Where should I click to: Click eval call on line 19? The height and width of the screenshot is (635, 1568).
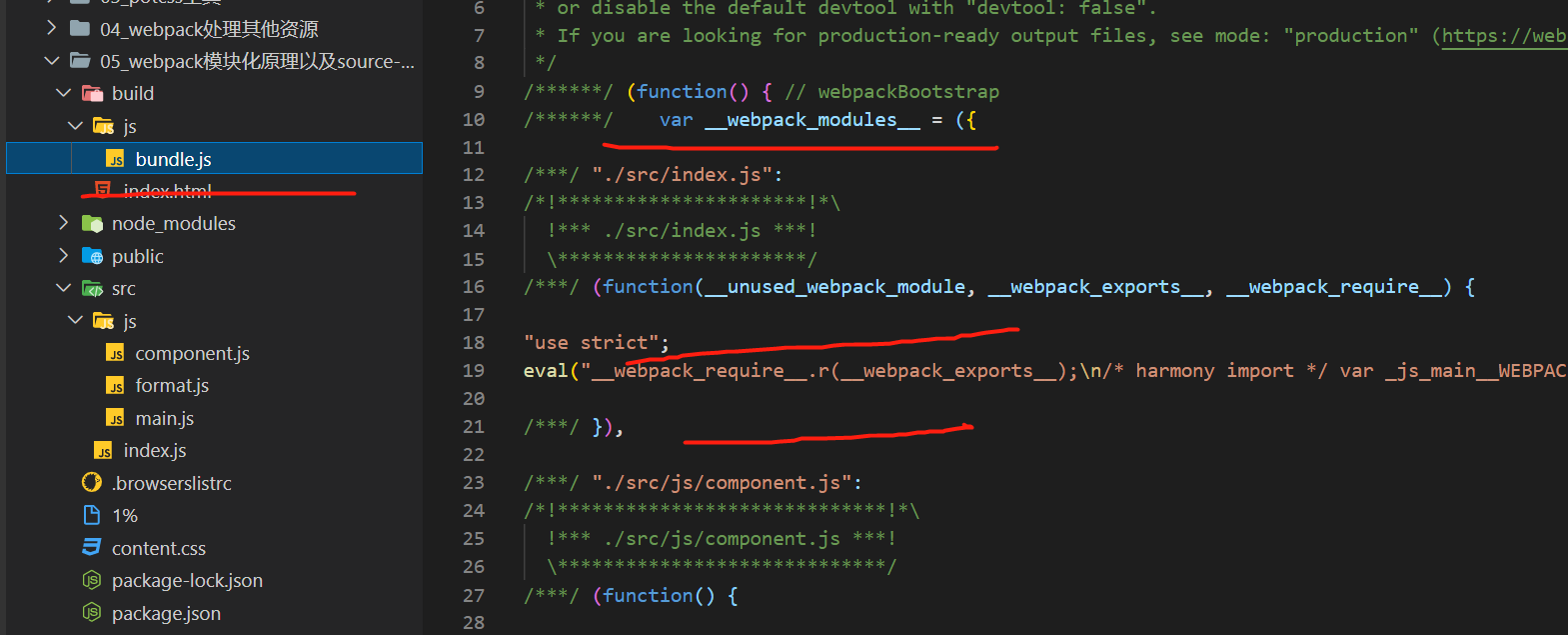(x=546, y=370)
